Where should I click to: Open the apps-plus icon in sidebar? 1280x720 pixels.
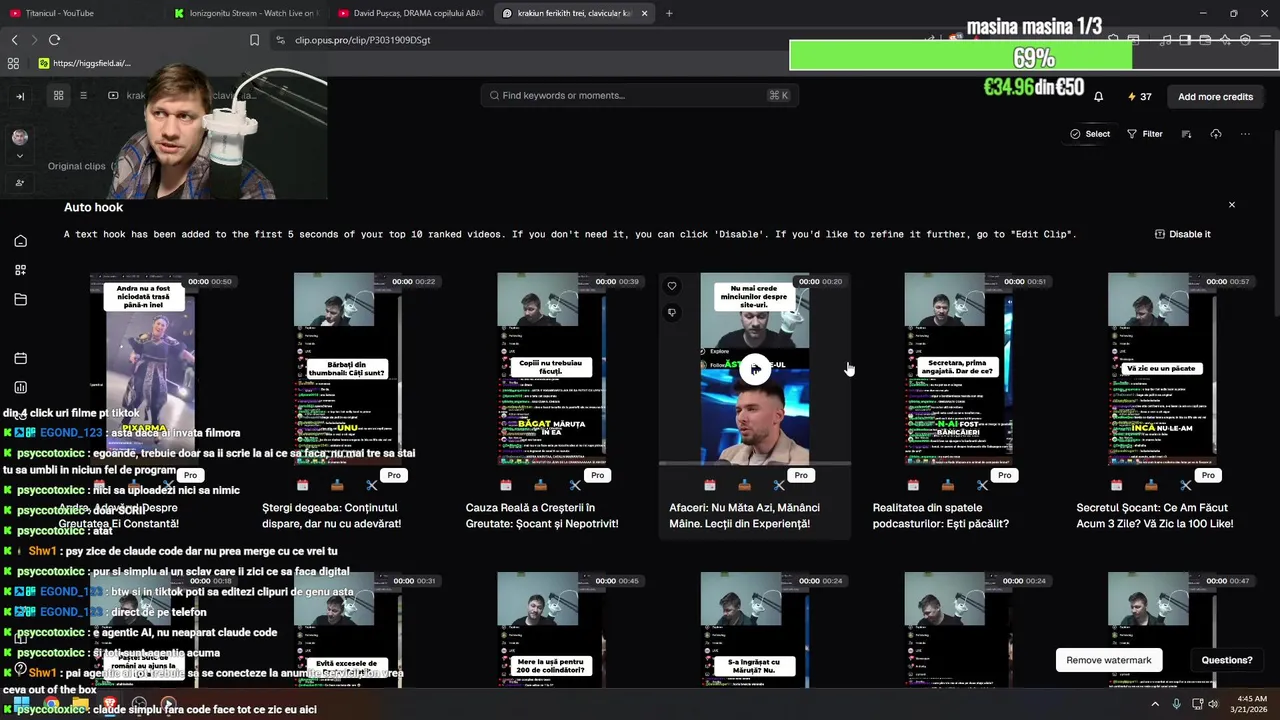[x=20, y=270]
